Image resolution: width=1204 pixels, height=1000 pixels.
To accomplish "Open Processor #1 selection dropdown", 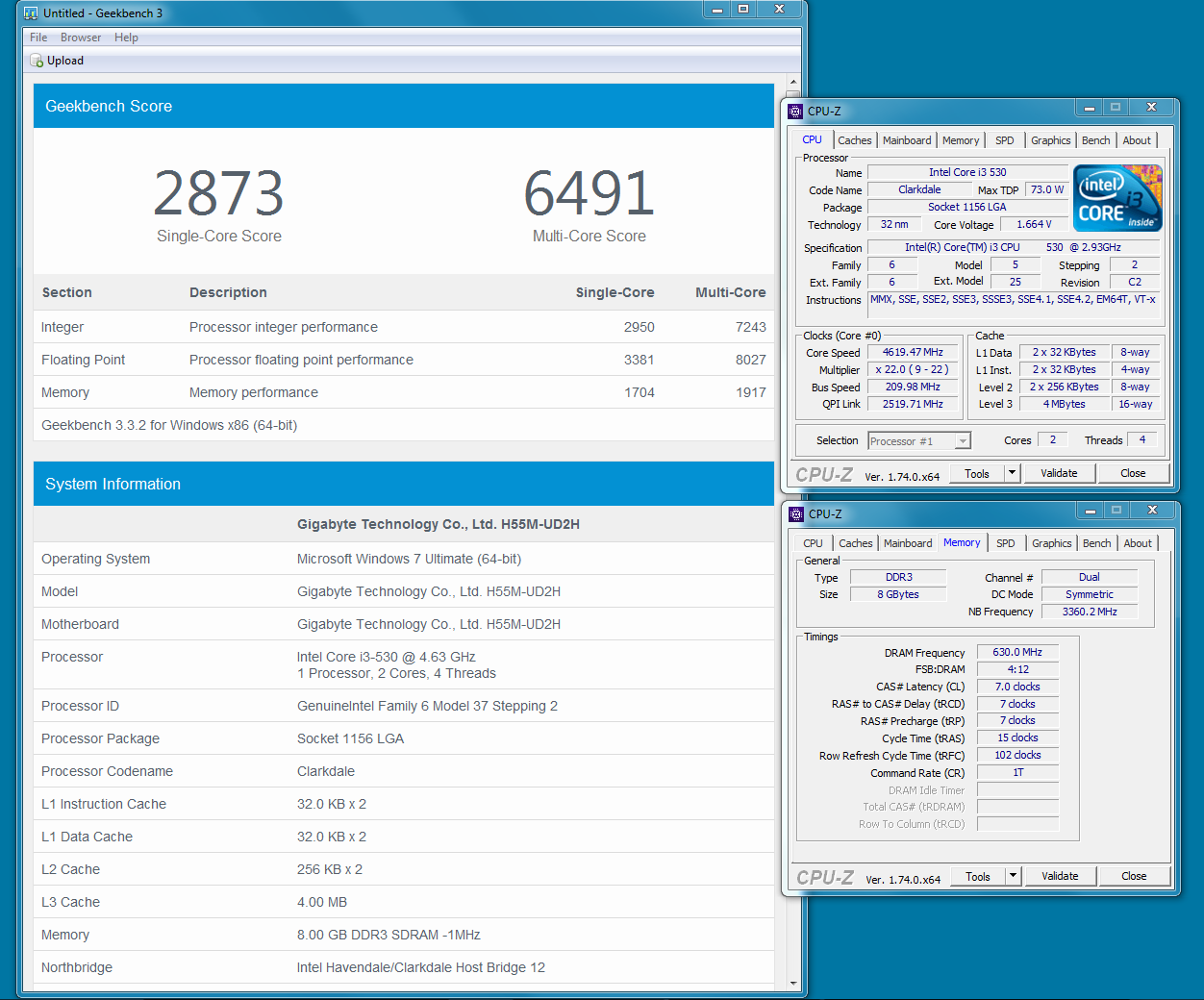I will click(919, 440).
